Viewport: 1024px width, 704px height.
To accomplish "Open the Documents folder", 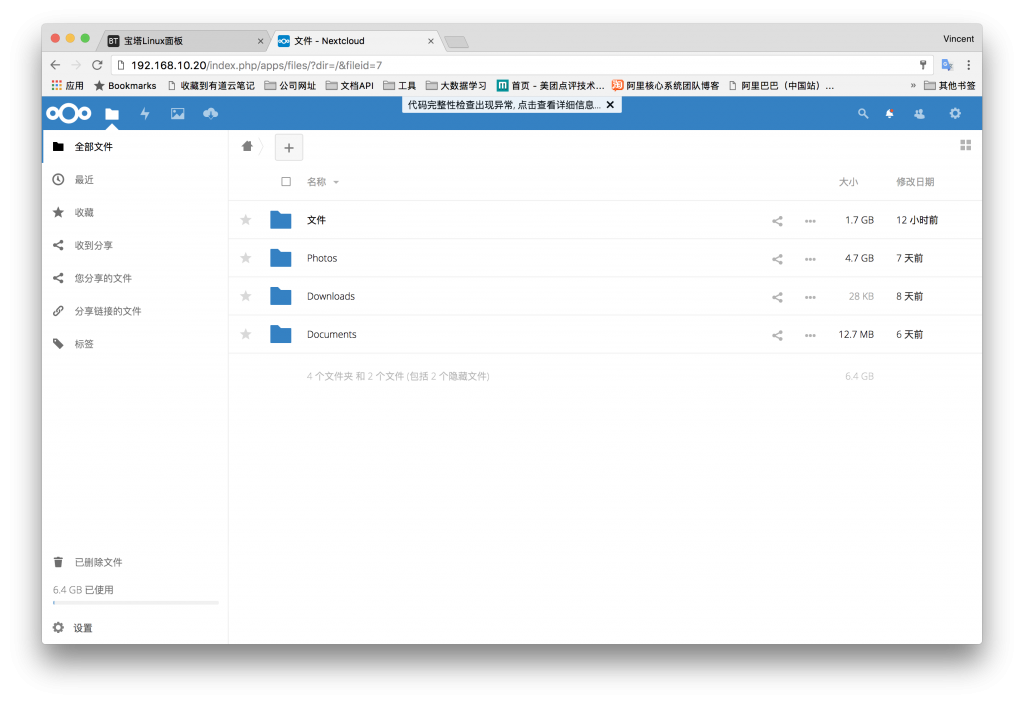I will coord(332,334).
